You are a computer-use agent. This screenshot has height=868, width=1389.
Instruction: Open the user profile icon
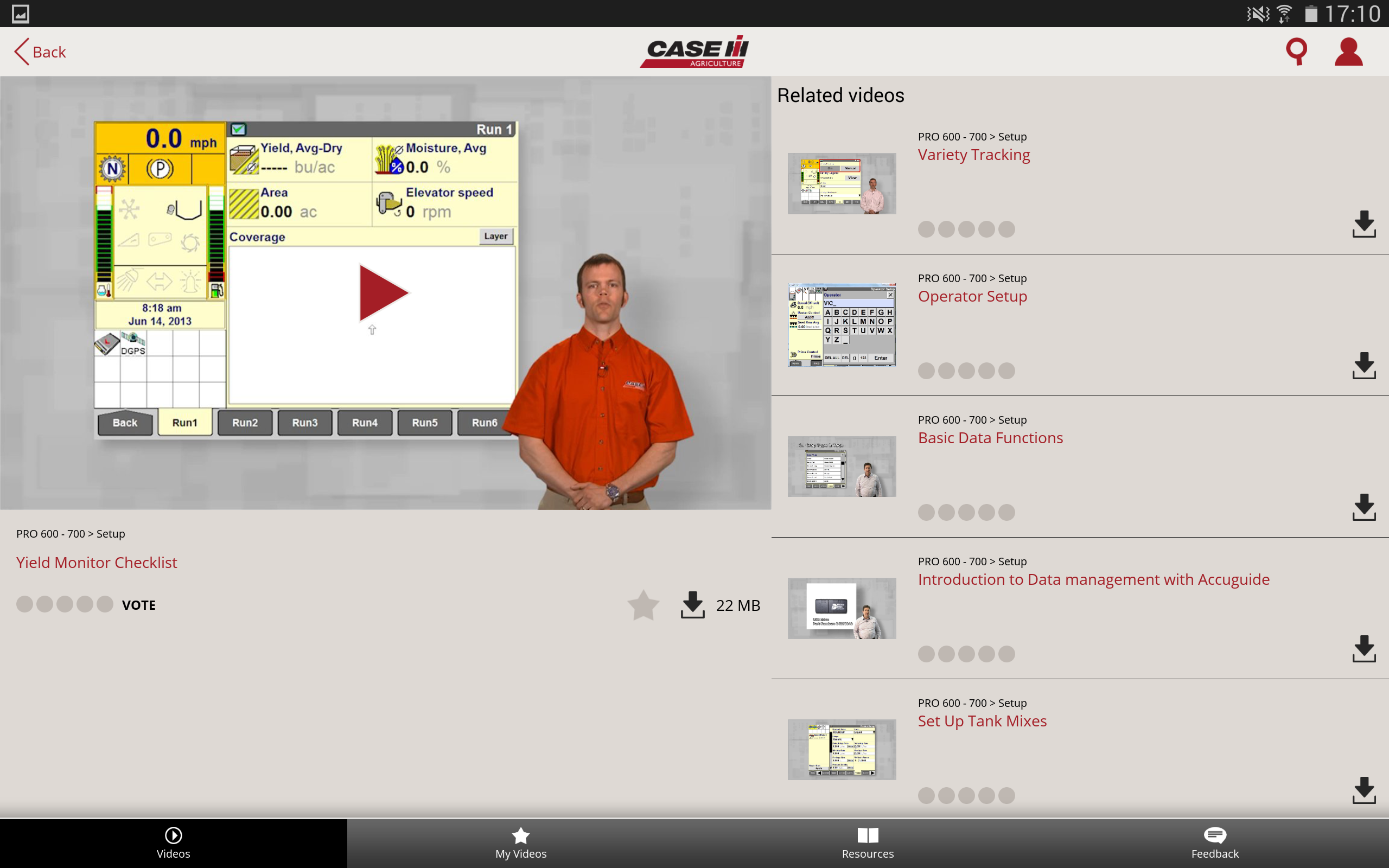tap(1348, 52)
